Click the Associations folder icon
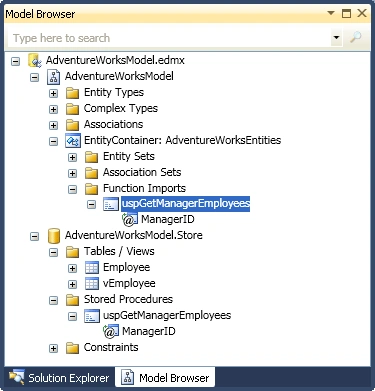 pos(72,125)
